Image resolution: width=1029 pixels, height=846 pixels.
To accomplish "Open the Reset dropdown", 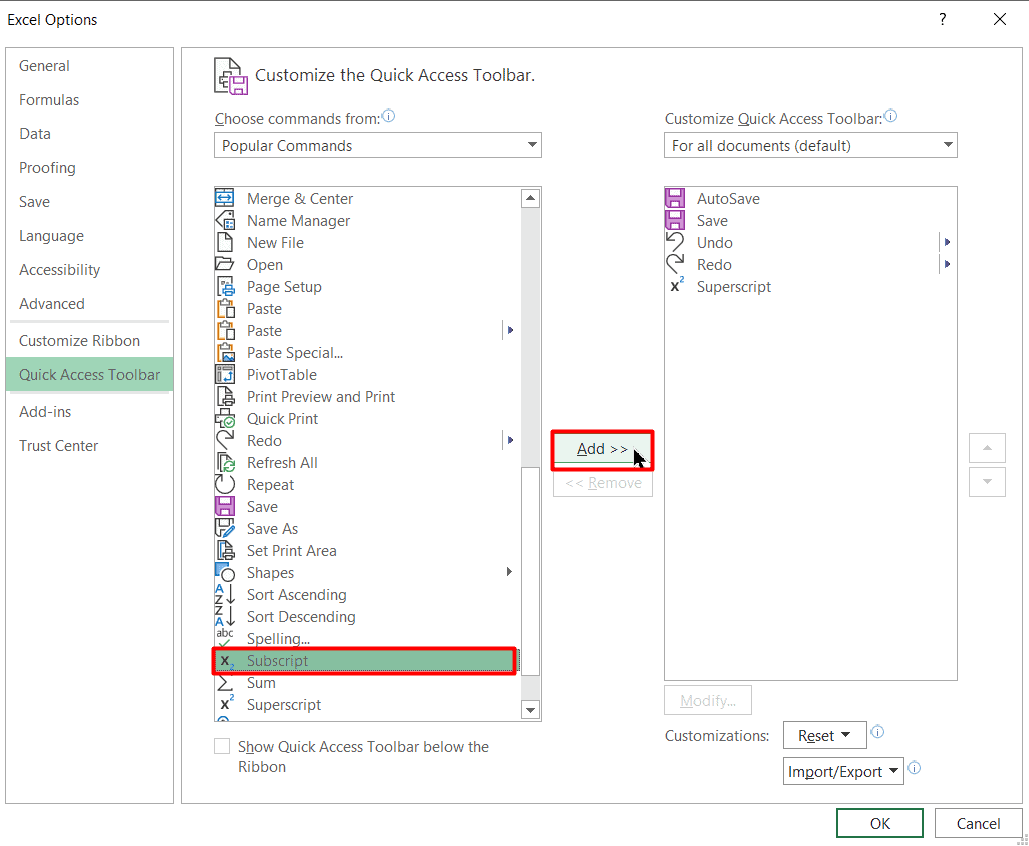I will click(x=824, y=734).
